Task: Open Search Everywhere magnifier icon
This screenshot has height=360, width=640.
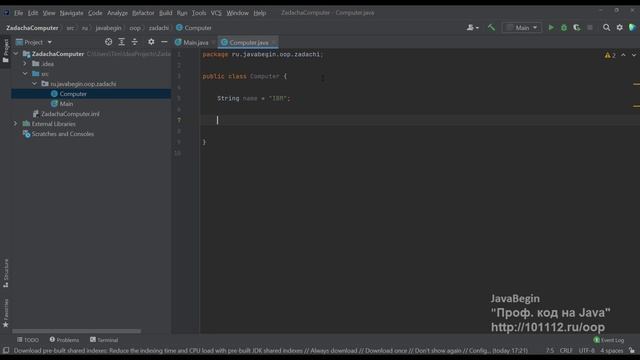Action: pos(607,28)
